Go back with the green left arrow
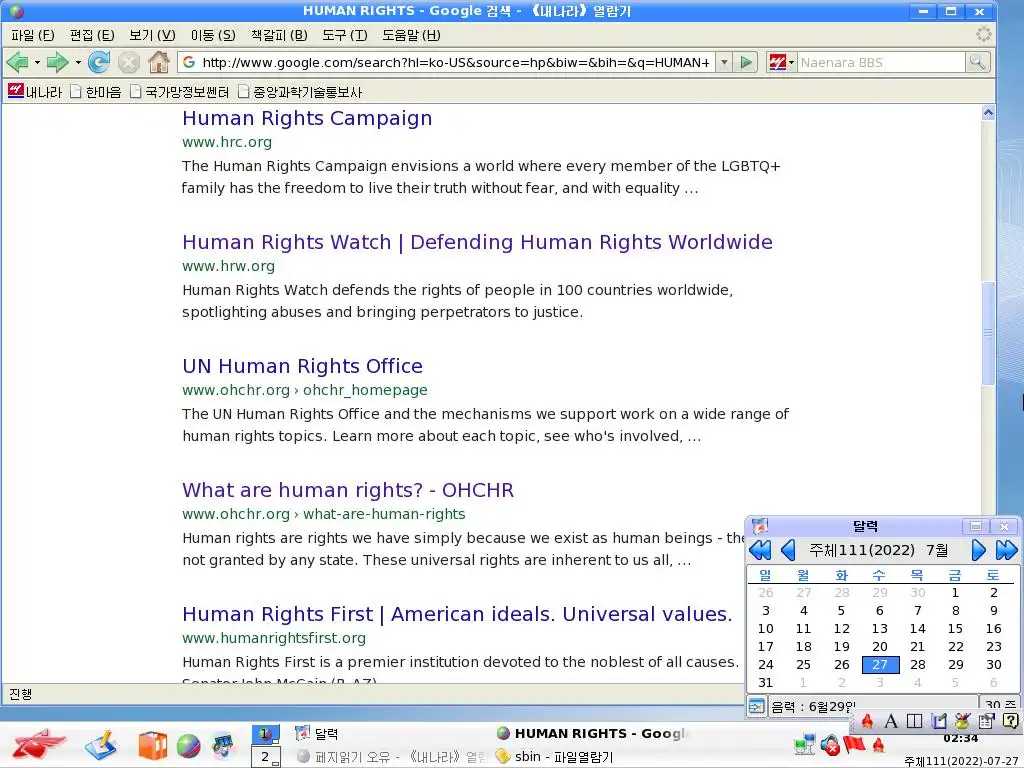 coord(18,63)
